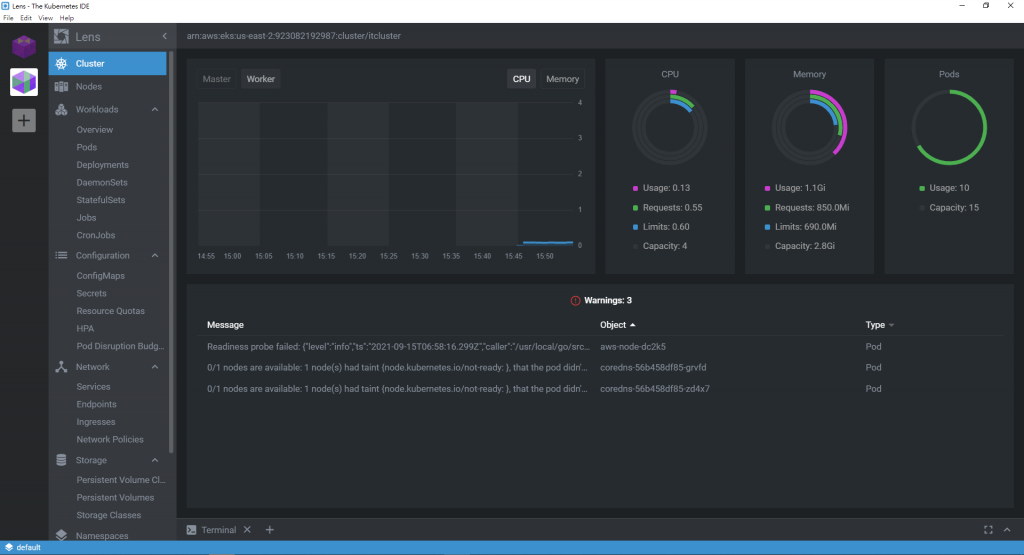Click the red warning icon next to Warnings

(x=575, y=300)
